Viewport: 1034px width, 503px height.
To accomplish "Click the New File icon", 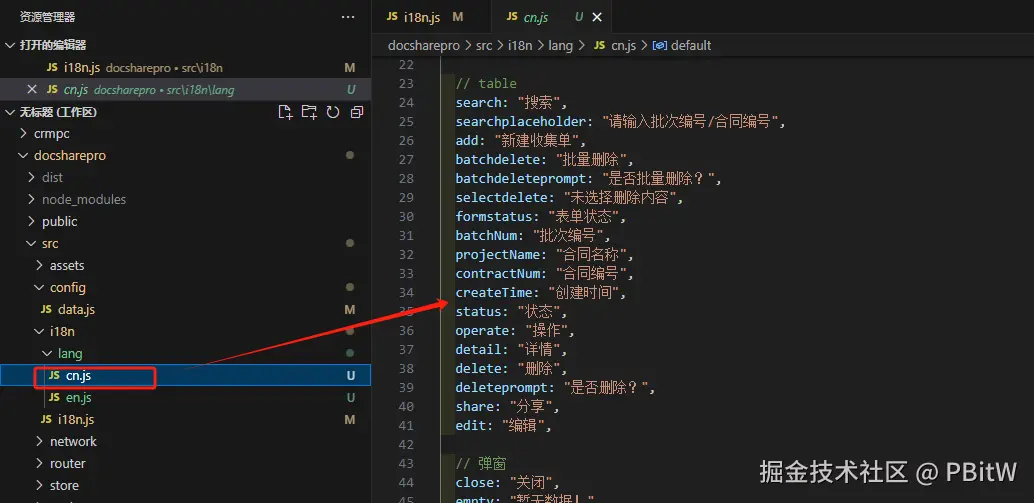I will click(285, 112).
